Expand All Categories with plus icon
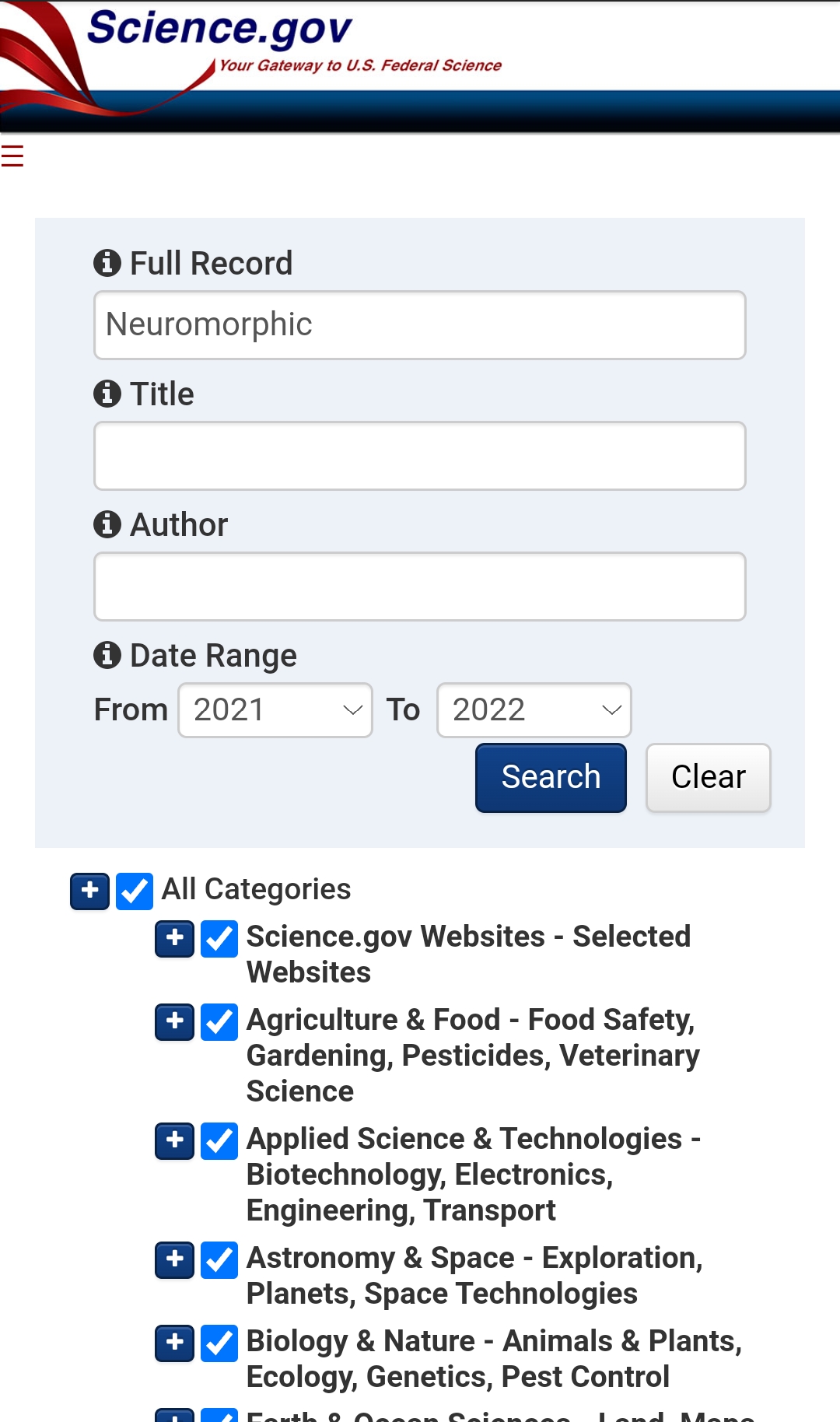Image resolution: width=840 pixels, height=1422 pixels. click(x=89, y=891)
